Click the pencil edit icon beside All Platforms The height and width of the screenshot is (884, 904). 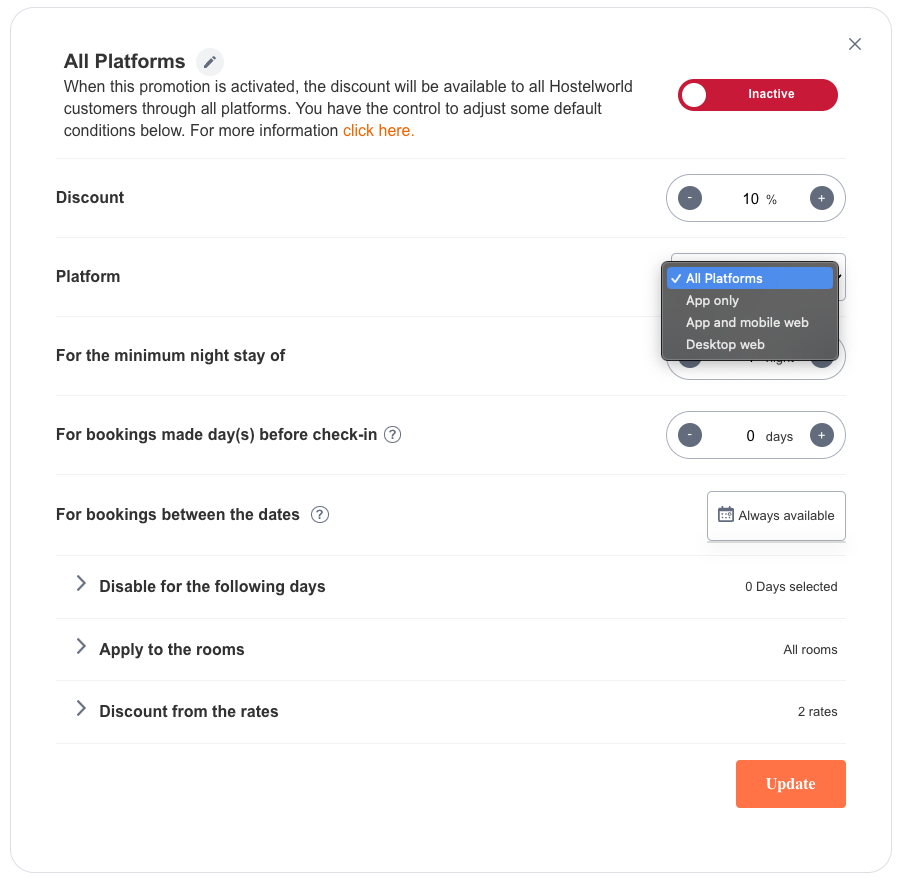pos(210,61)
